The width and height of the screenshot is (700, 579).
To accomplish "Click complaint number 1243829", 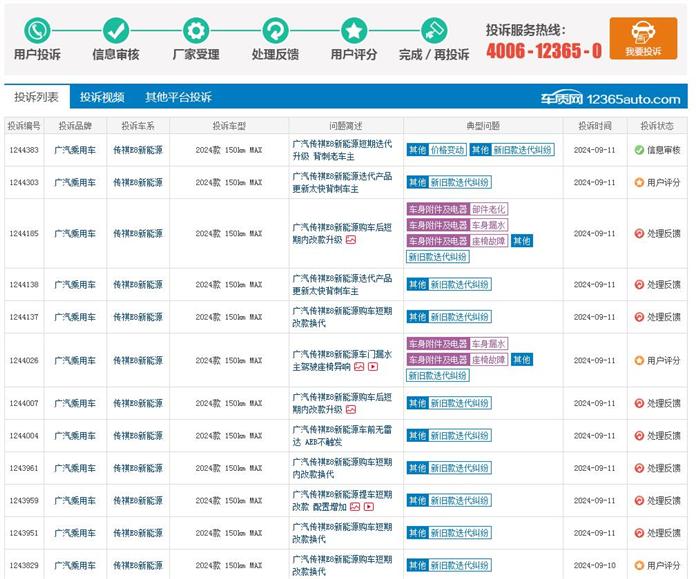I will click(24, 565).
